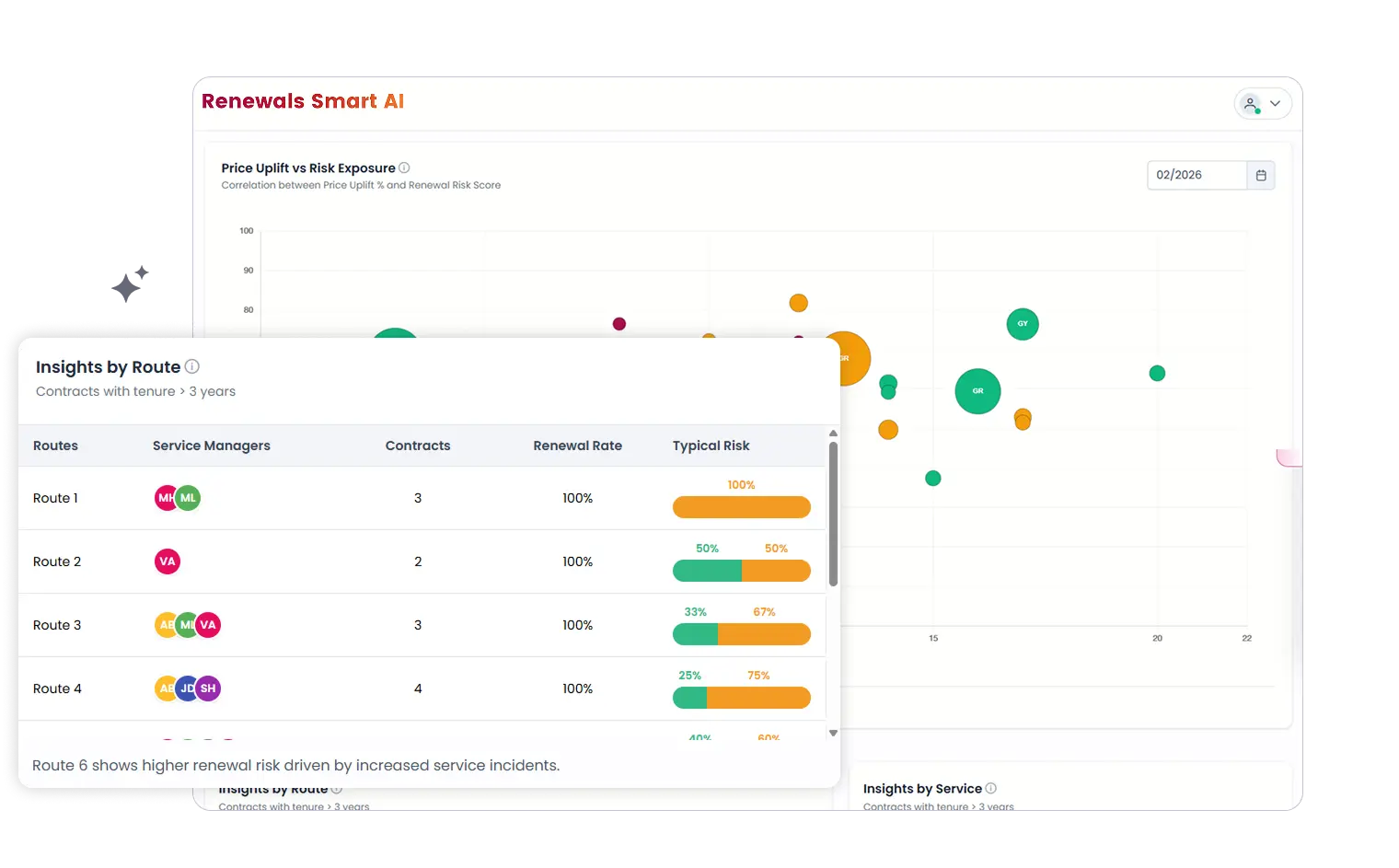Click the SH avatar in Route 4
1399x868 pixels.
coord(209,689)
